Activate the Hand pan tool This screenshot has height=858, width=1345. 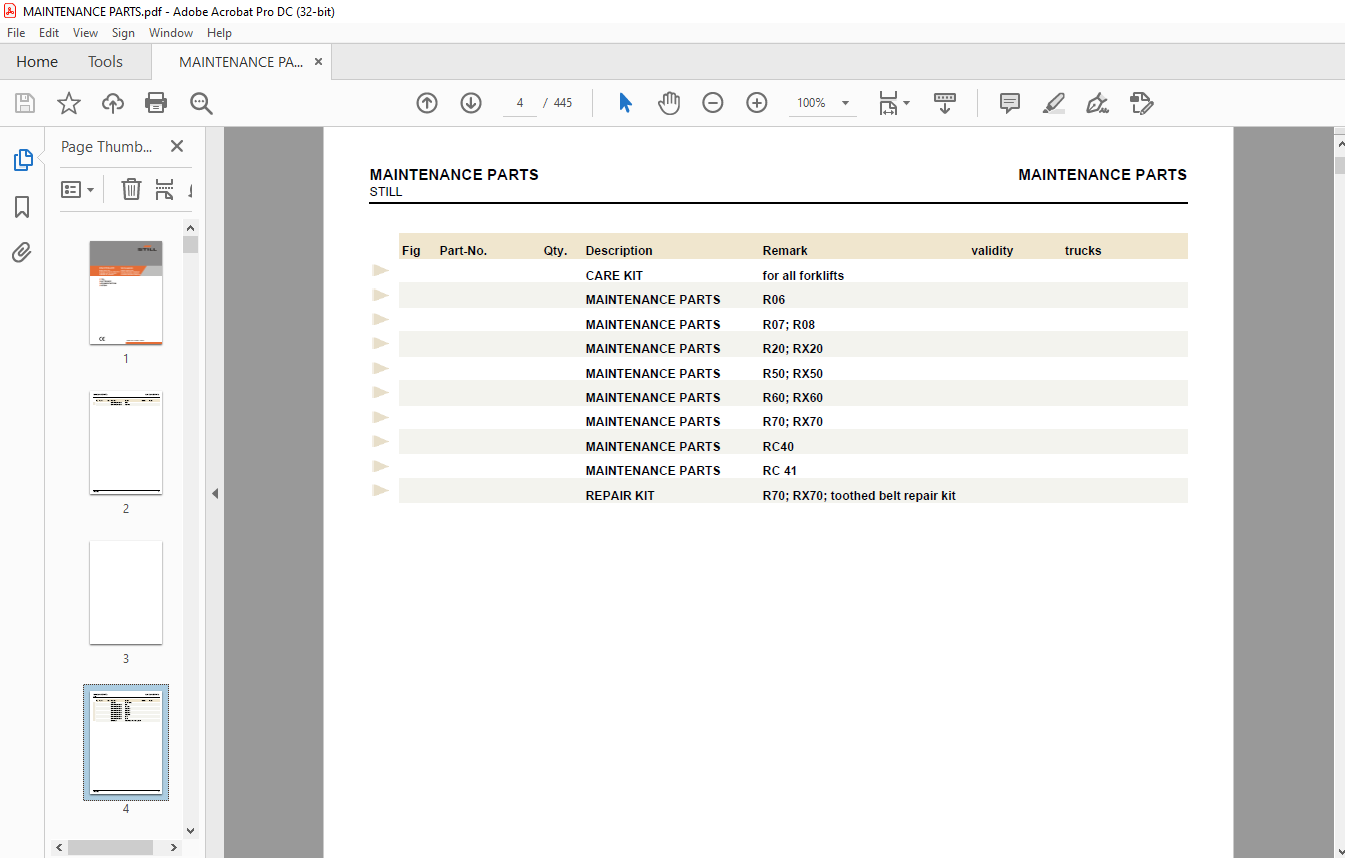[669, 103]
